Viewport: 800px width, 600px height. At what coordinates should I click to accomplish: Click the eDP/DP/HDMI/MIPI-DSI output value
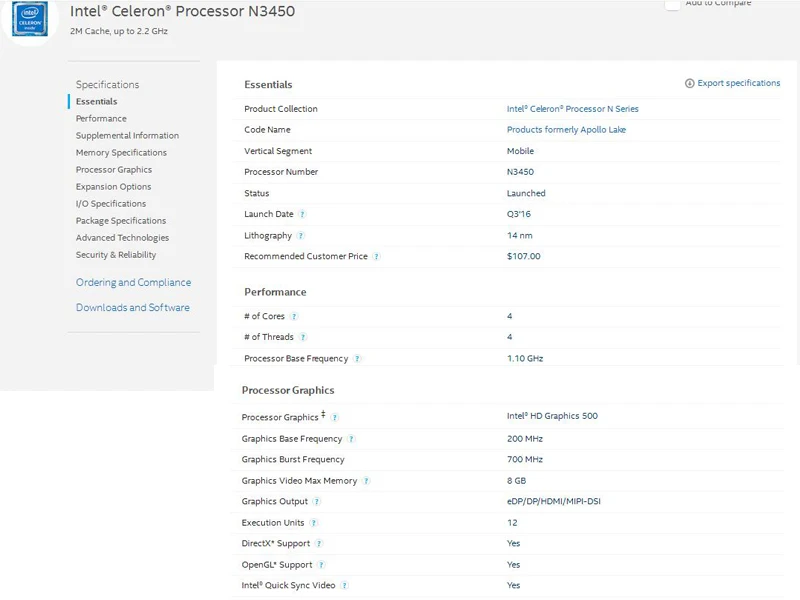click(x=554, y=502)
